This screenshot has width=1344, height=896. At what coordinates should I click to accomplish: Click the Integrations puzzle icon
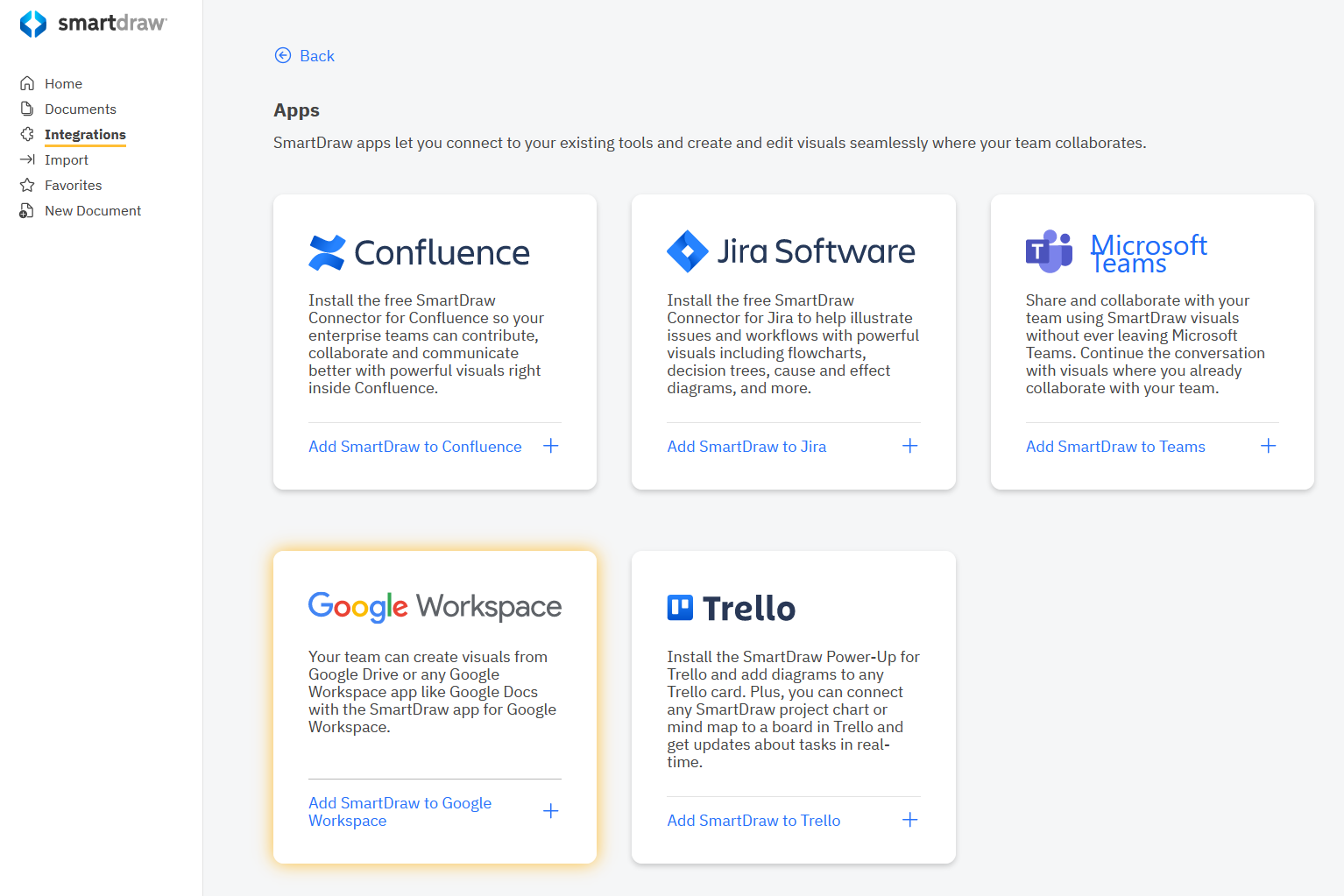tap(27, 135)
